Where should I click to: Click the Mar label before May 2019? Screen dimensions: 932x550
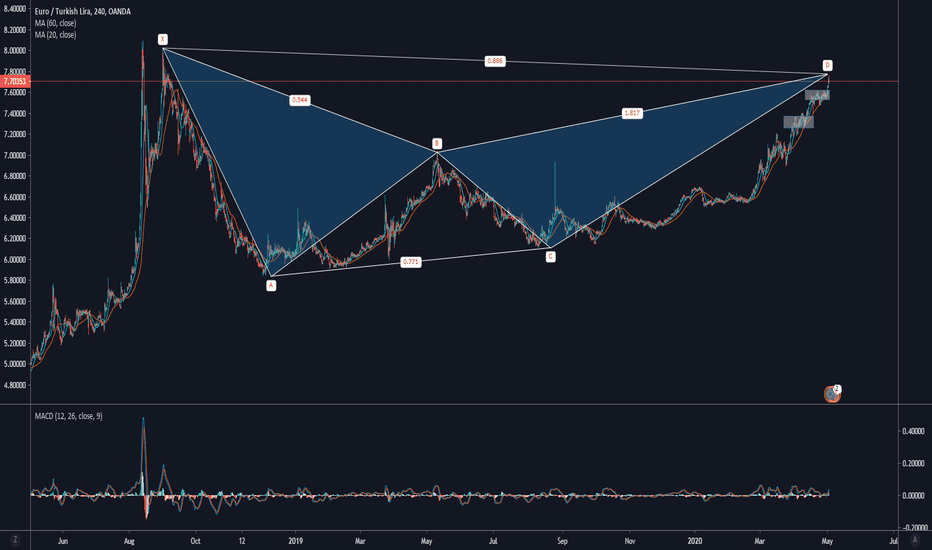(x=360, y=541)
